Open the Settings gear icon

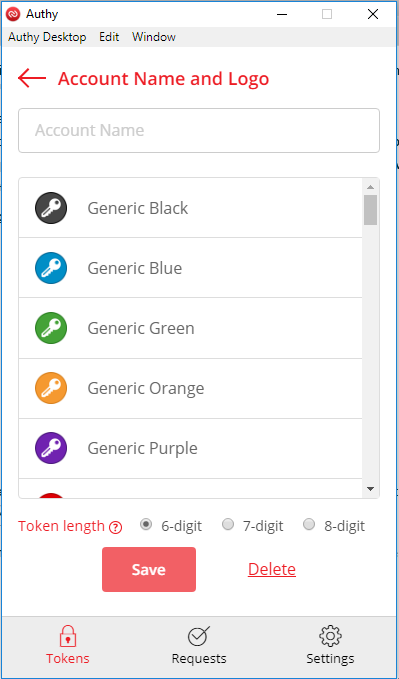click(x=330, y=636)
